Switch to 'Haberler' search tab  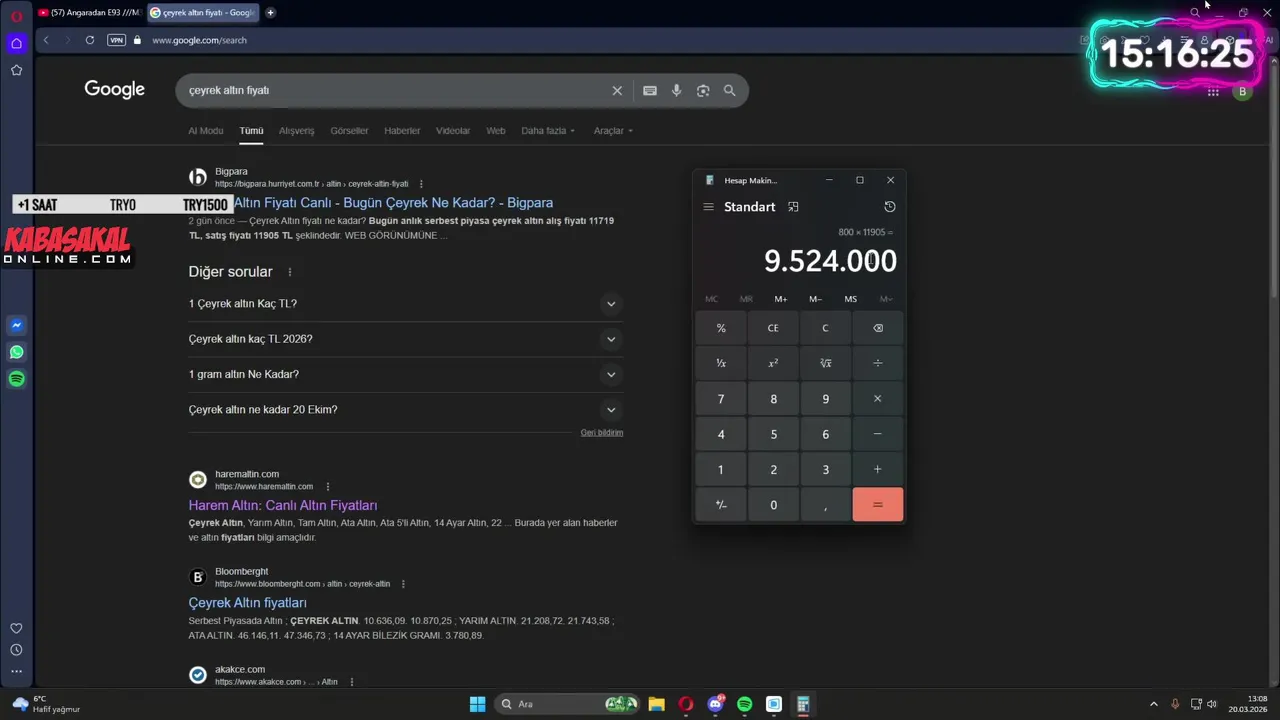(402, 131)
